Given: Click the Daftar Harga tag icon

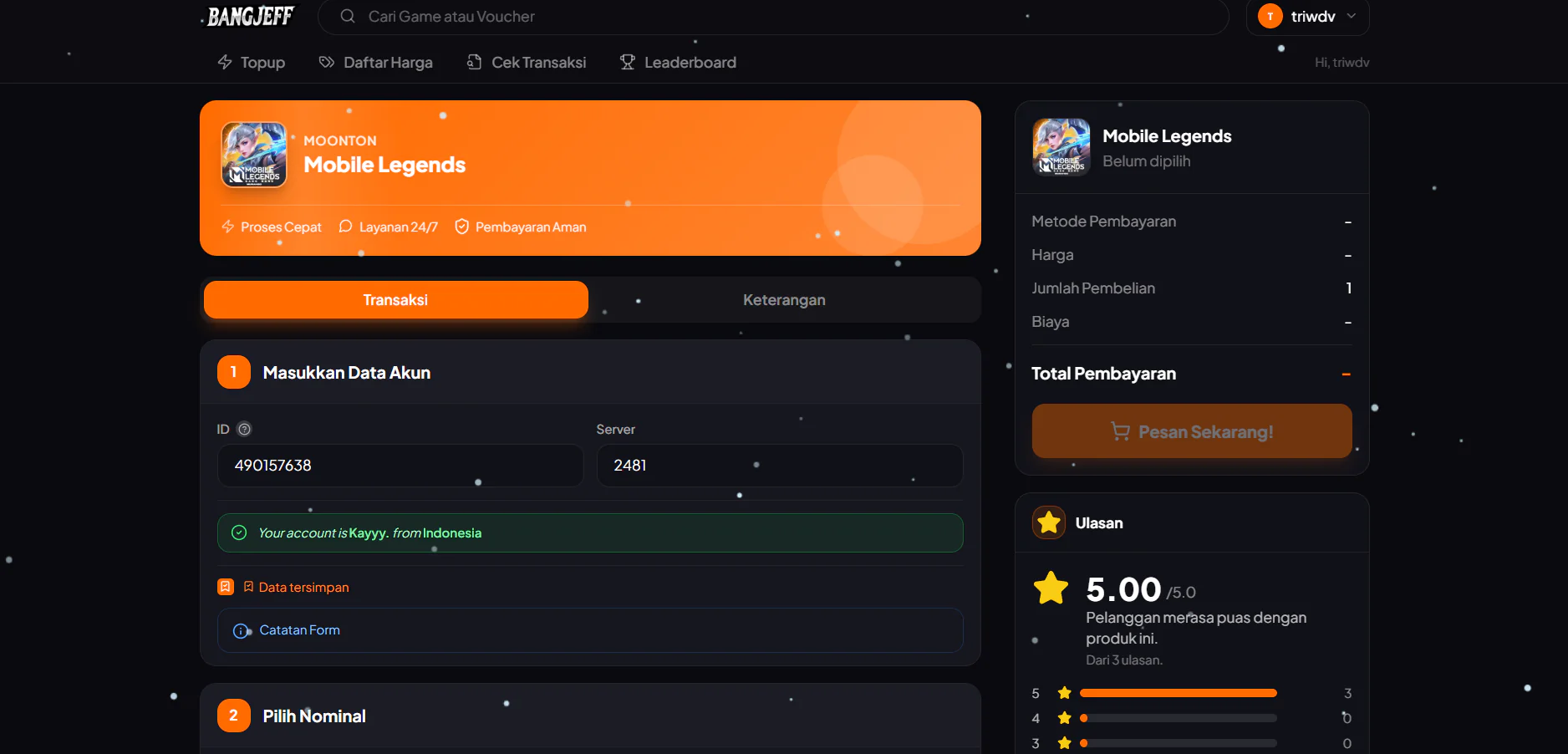Looking at the screenshot, I should click(327, 62).
